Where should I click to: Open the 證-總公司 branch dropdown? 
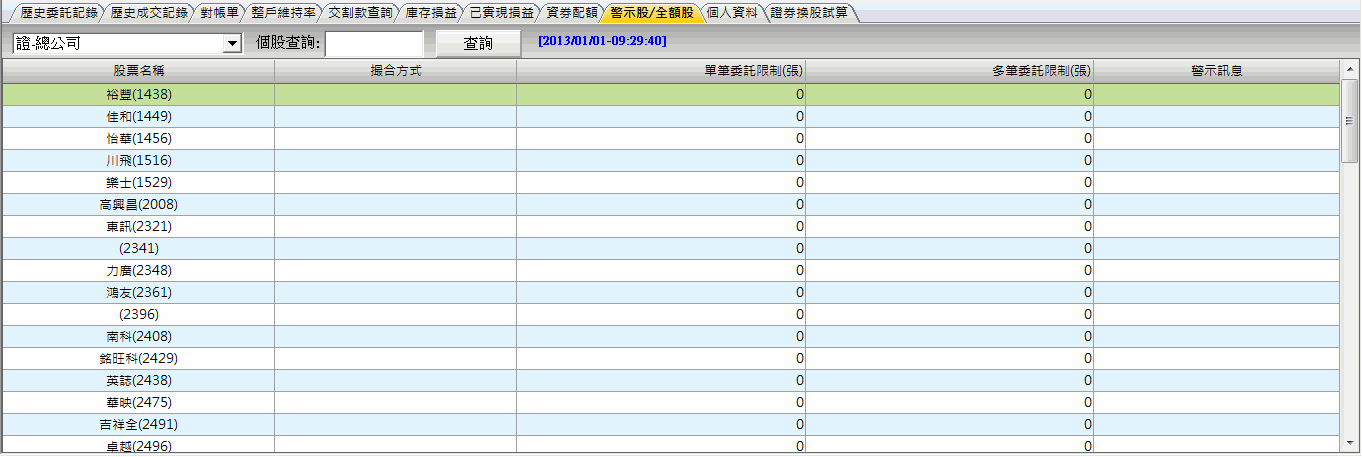(233, 44)
